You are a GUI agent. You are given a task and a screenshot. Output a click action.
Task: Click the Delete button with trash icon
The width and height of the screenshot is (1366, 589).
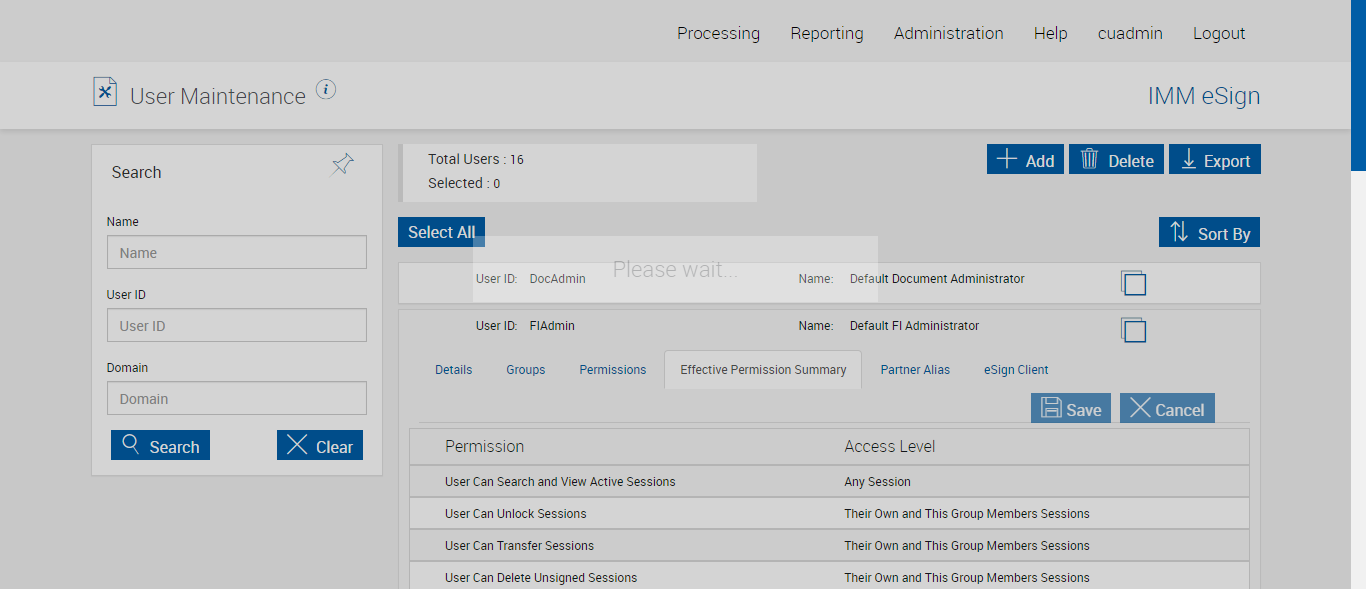point(1116,160)
